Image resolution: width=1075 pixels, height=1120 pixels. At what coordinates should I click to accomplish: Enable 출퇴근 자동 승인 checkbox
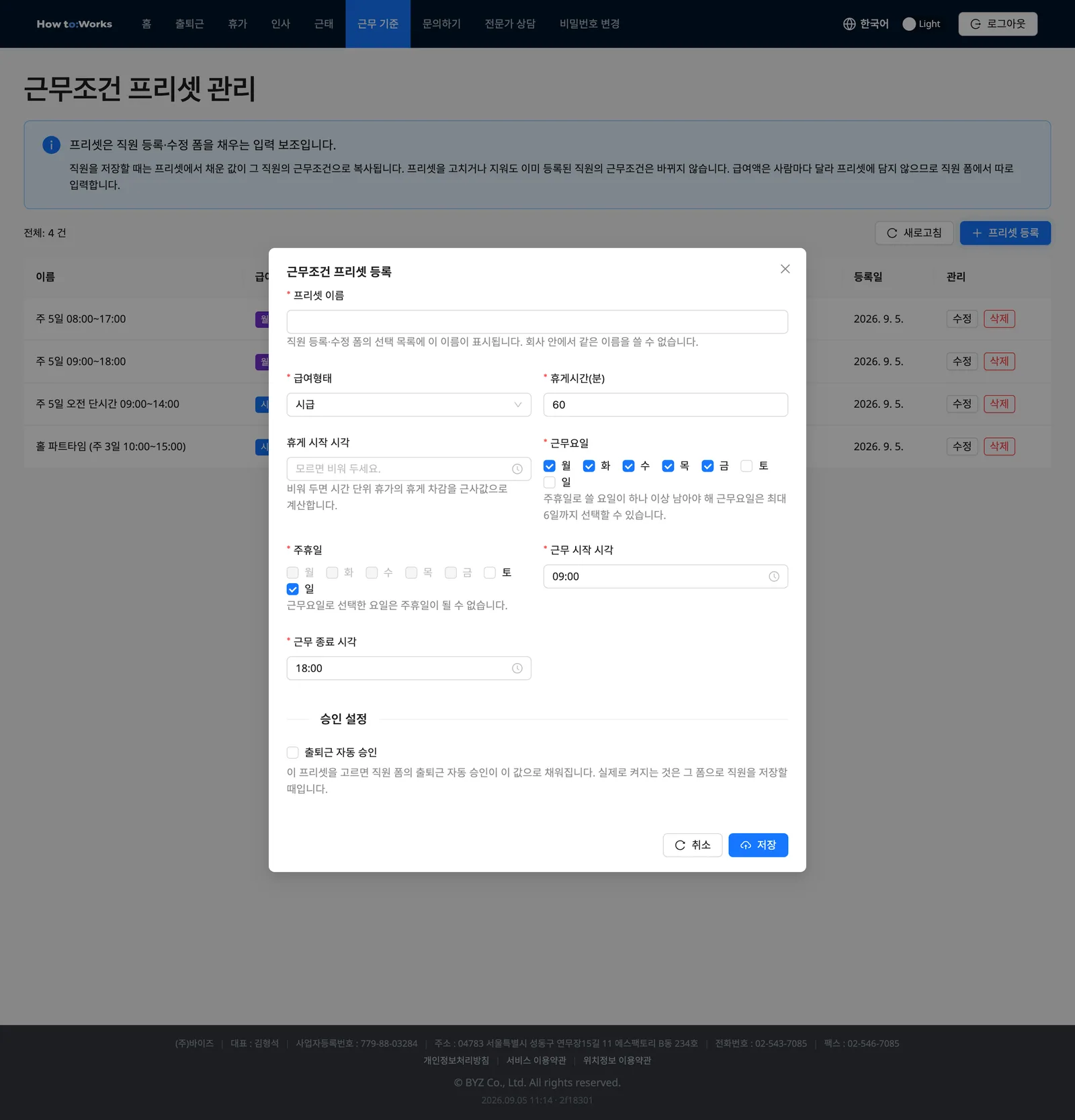[293, 752]
